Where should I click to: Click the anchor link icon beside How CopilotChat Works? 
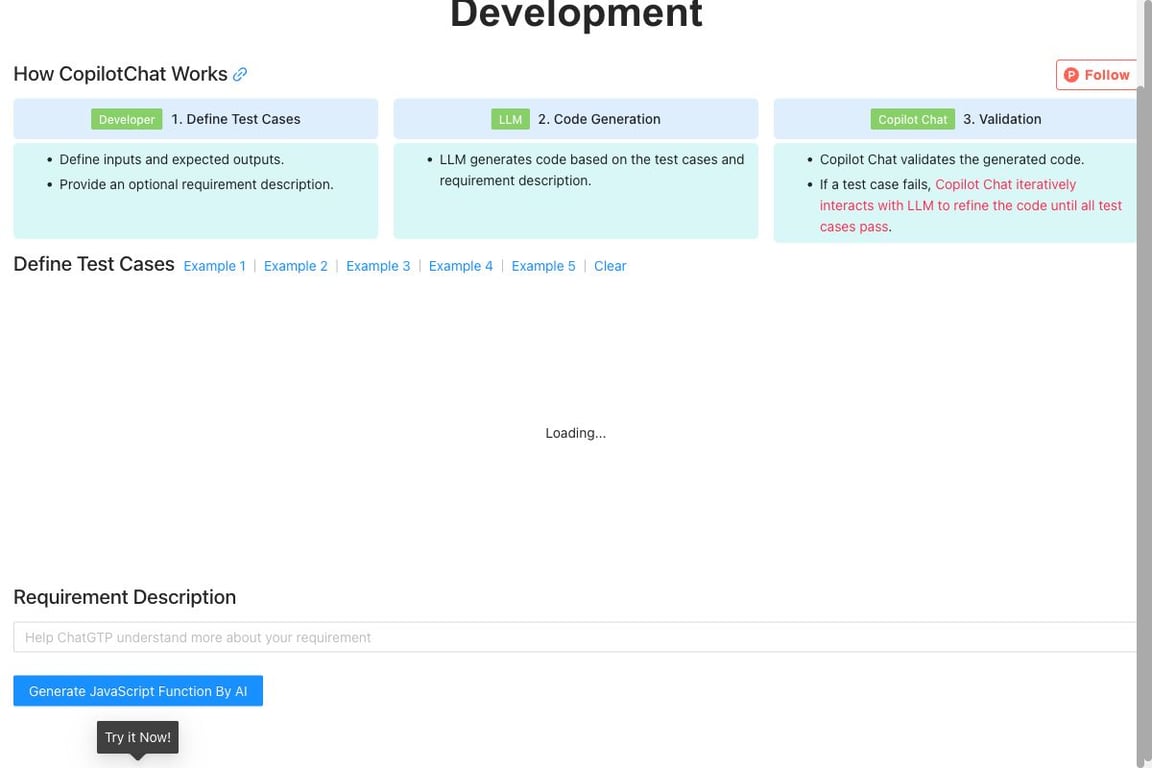(x=240, y=74)
